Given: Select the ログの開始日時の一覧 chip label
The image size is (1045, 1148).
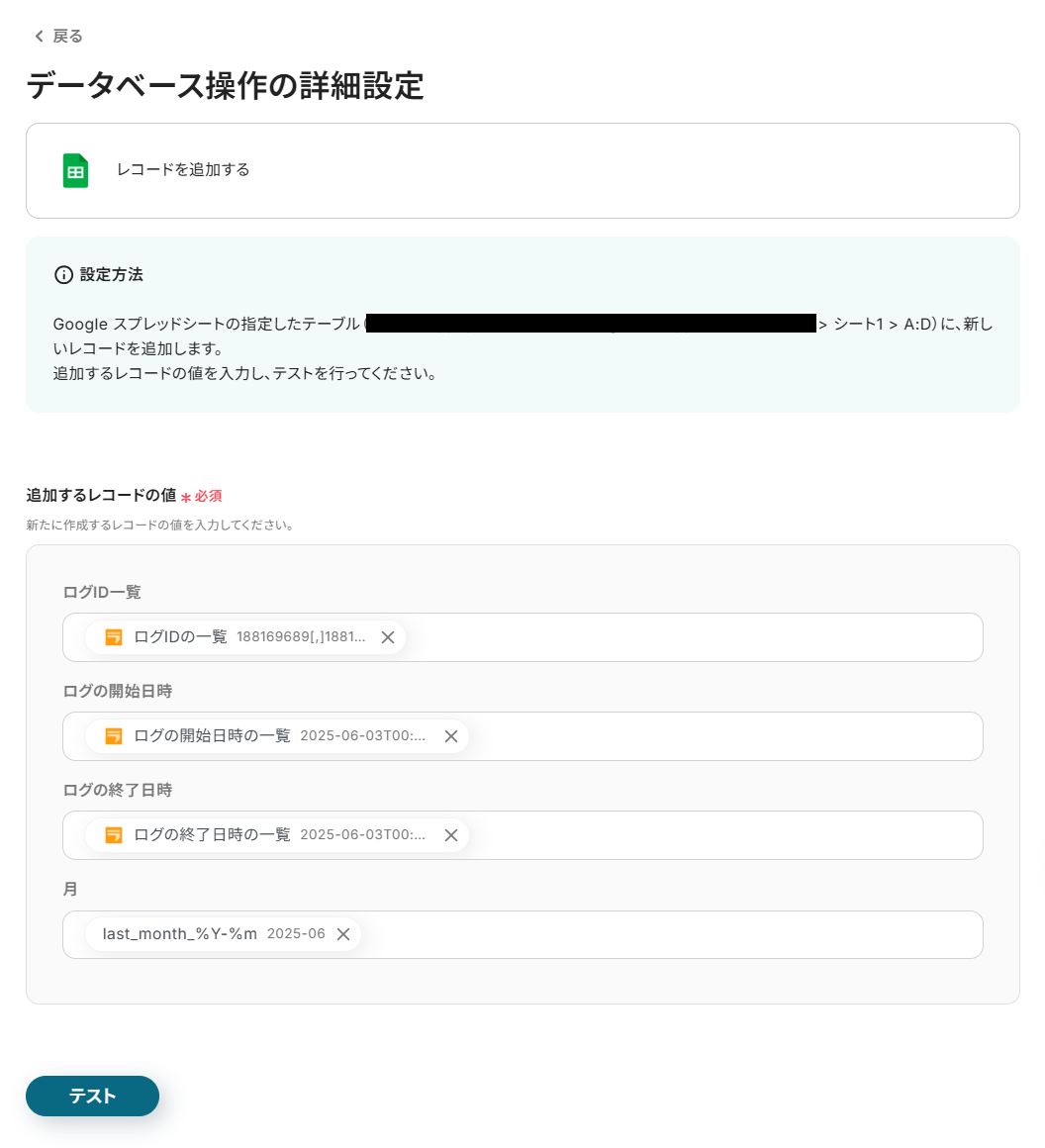Looking at the screenshot, I should tap(213, 736).
